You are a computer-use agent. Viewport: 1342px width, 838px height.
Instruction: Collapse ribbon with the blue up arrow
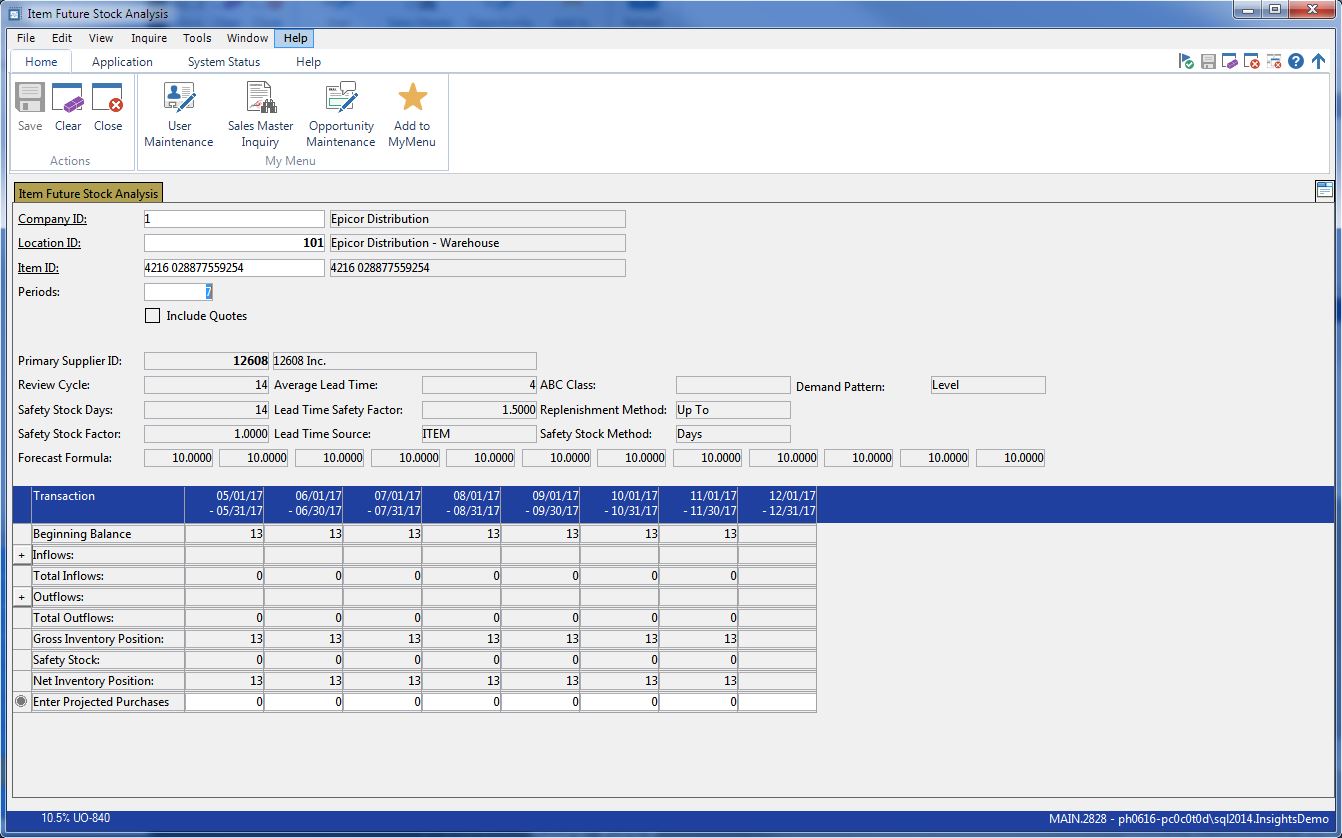coord(1318,62)
